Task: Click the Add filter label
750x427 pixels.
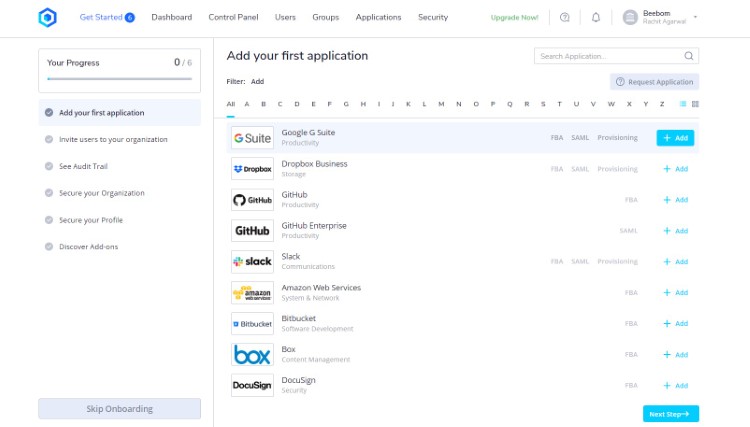Action: pos(257,82)
